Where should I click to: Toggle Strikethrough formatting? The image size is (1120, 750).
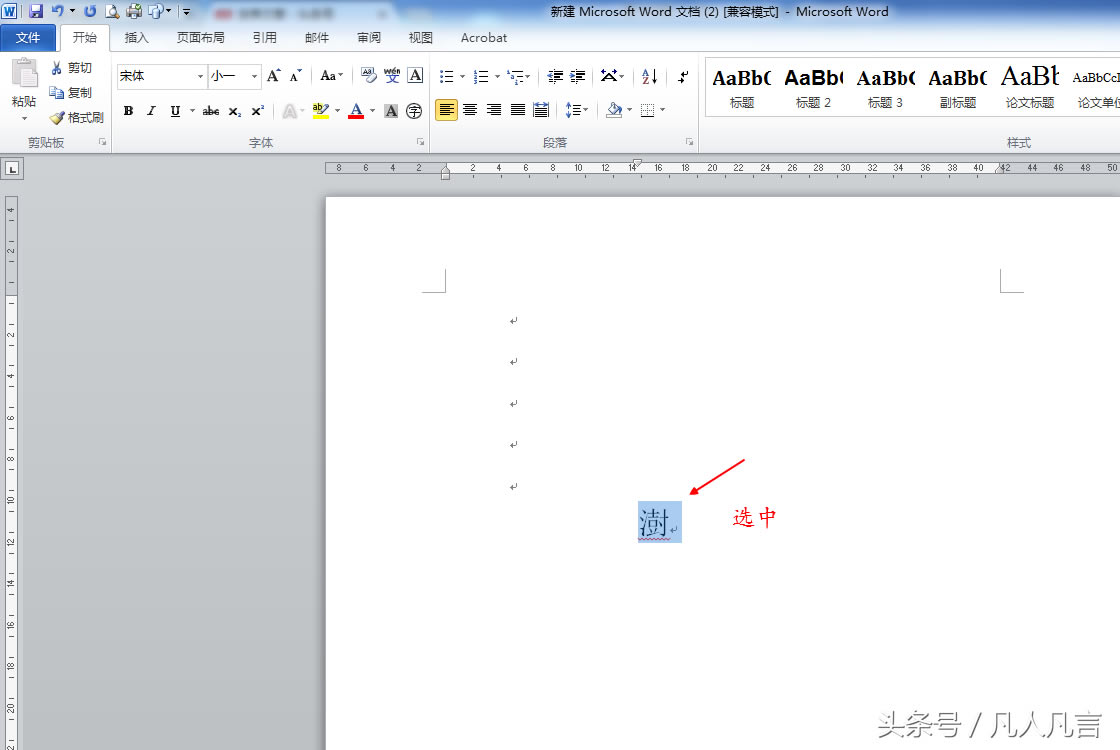tap(211, 111)
